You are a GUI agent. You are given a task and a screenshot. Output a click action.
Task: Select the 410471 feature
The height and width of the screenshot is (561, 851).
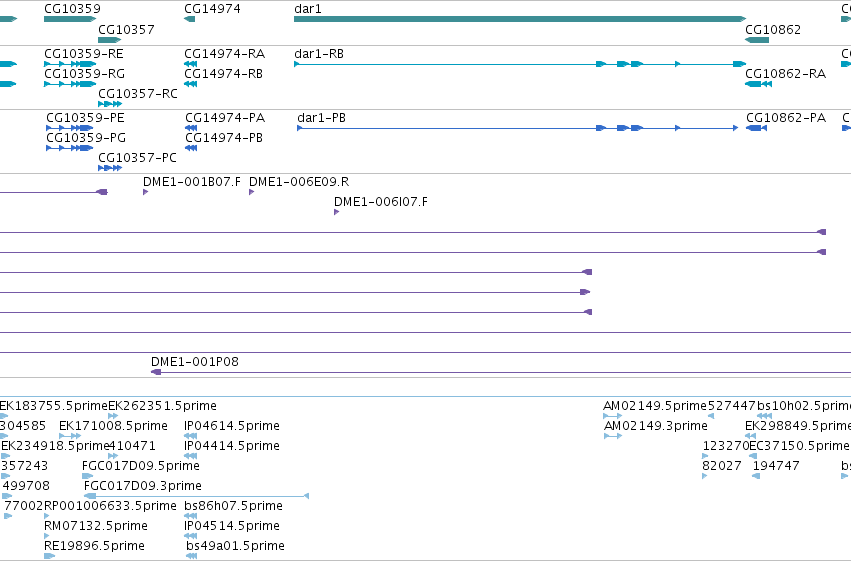pos(113,456)
